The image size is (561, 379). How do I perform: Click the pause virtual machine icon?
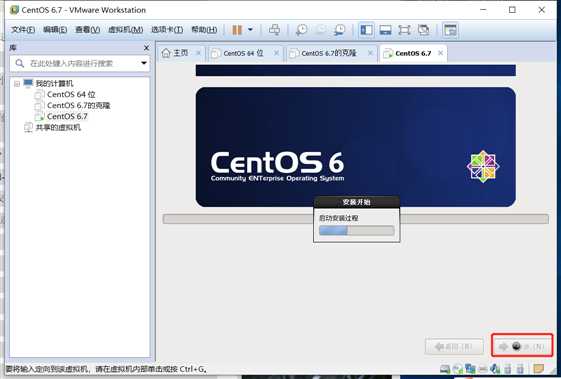coord(237,30)
